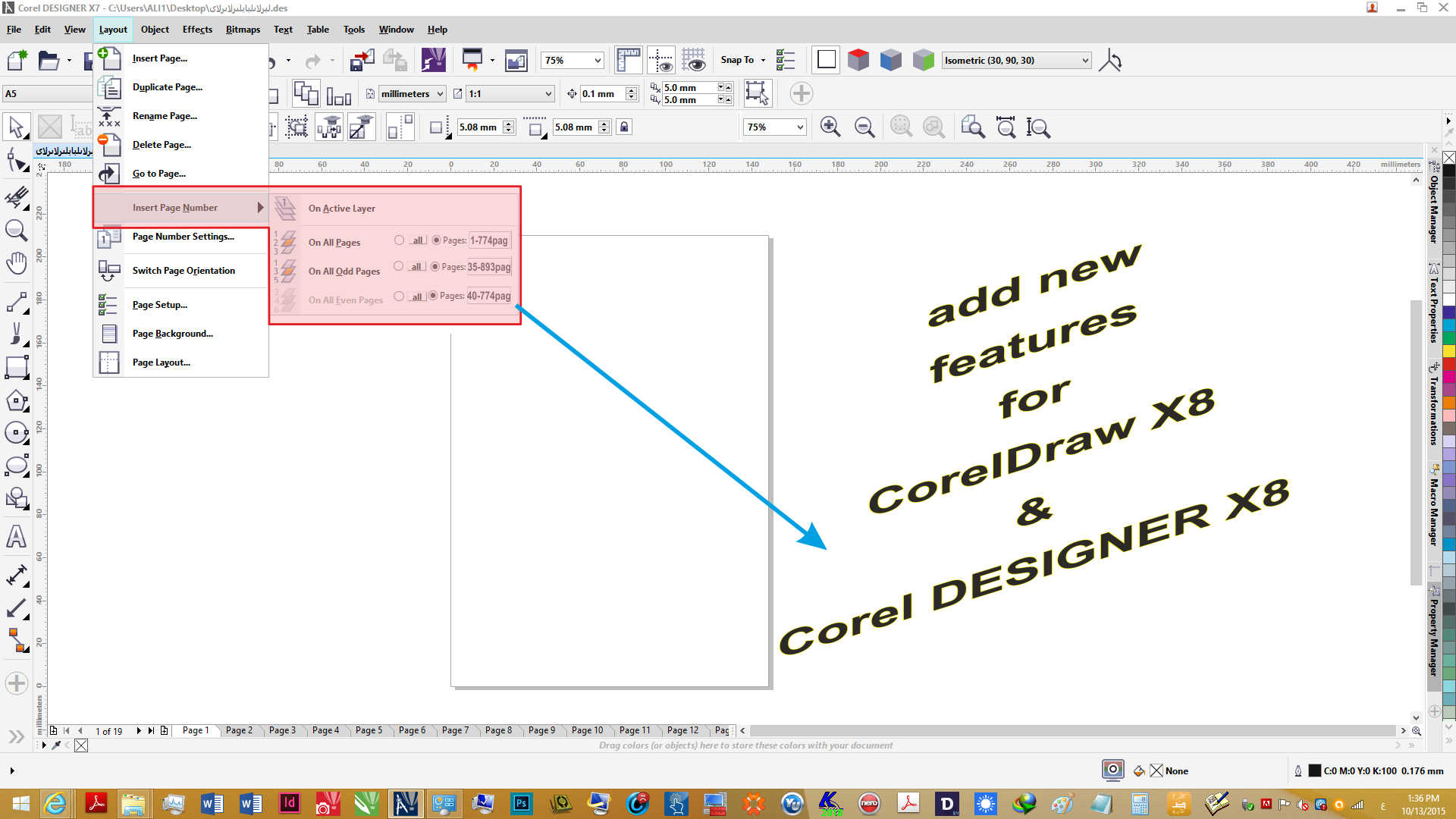The height and width of the screenshot is (819, 1456).
Task: Click the Show Grid icon
Action: [x=693, y=60]
